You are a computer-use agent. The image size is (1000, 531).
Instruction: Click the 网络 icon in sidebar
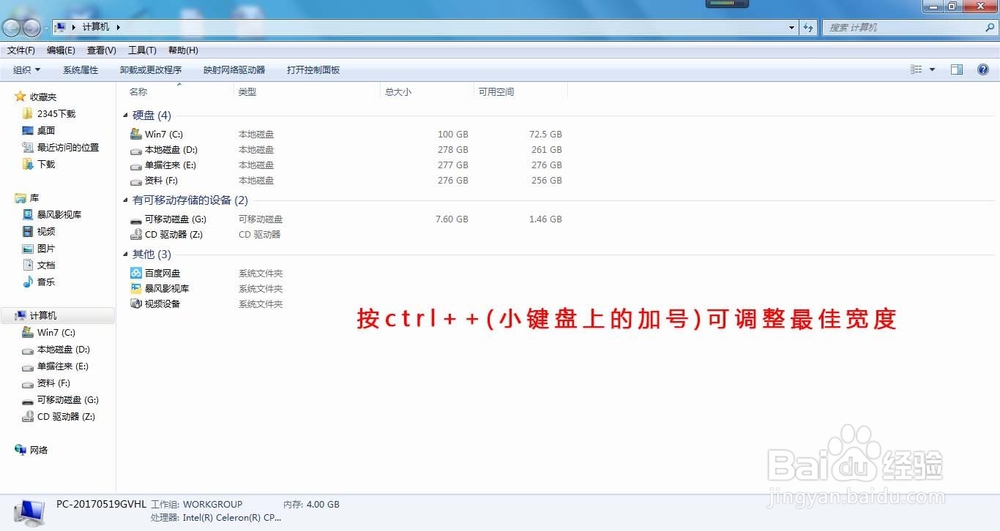tap(20, 450)
